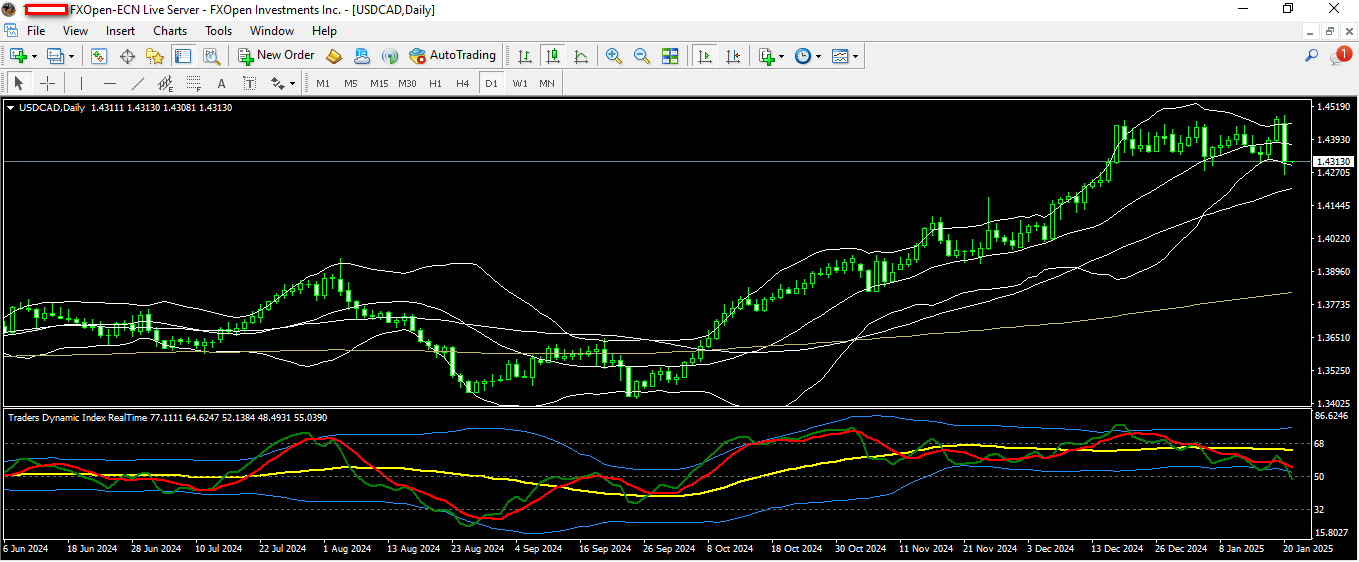
Task: Select the Equidistant Channel tool
Action: click(x=165, y=83)
